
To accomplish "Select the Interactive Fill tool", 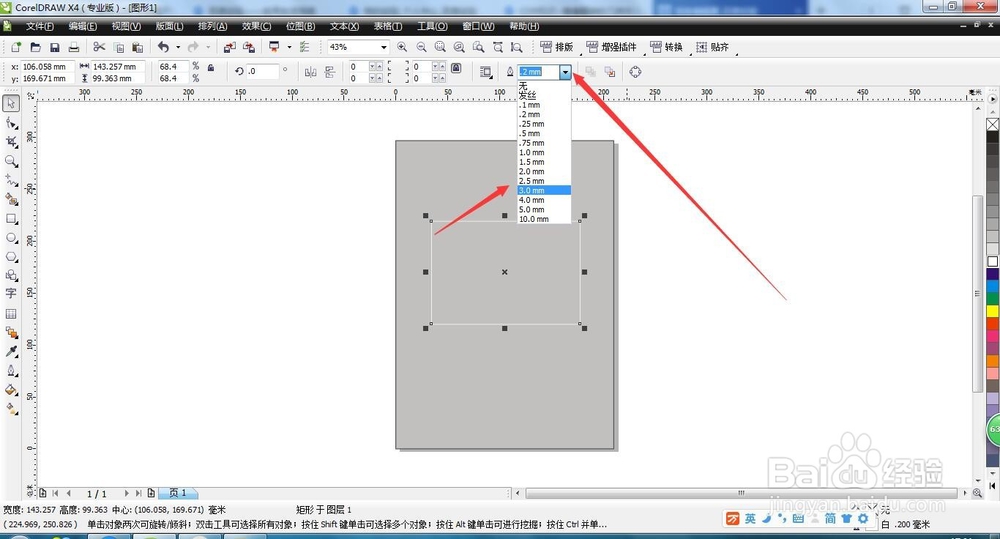I will (11, 409).
